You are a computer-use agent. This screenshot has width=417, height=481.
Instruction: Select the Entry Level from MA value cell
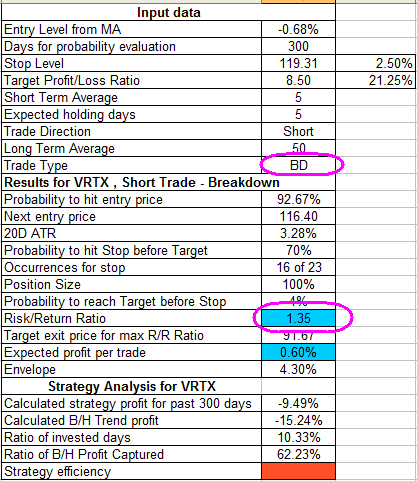298,29
